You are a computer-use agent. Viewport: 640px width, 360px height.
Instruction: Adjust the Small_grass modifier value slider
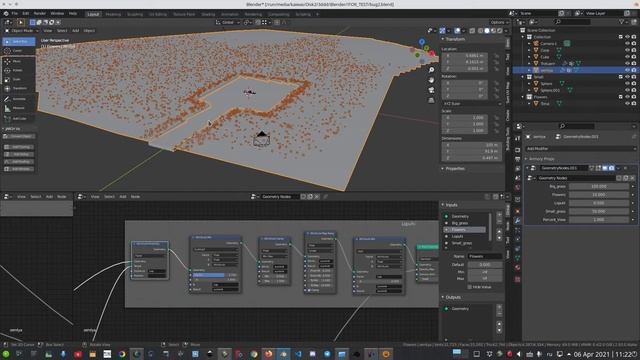[x=599, y=211]
